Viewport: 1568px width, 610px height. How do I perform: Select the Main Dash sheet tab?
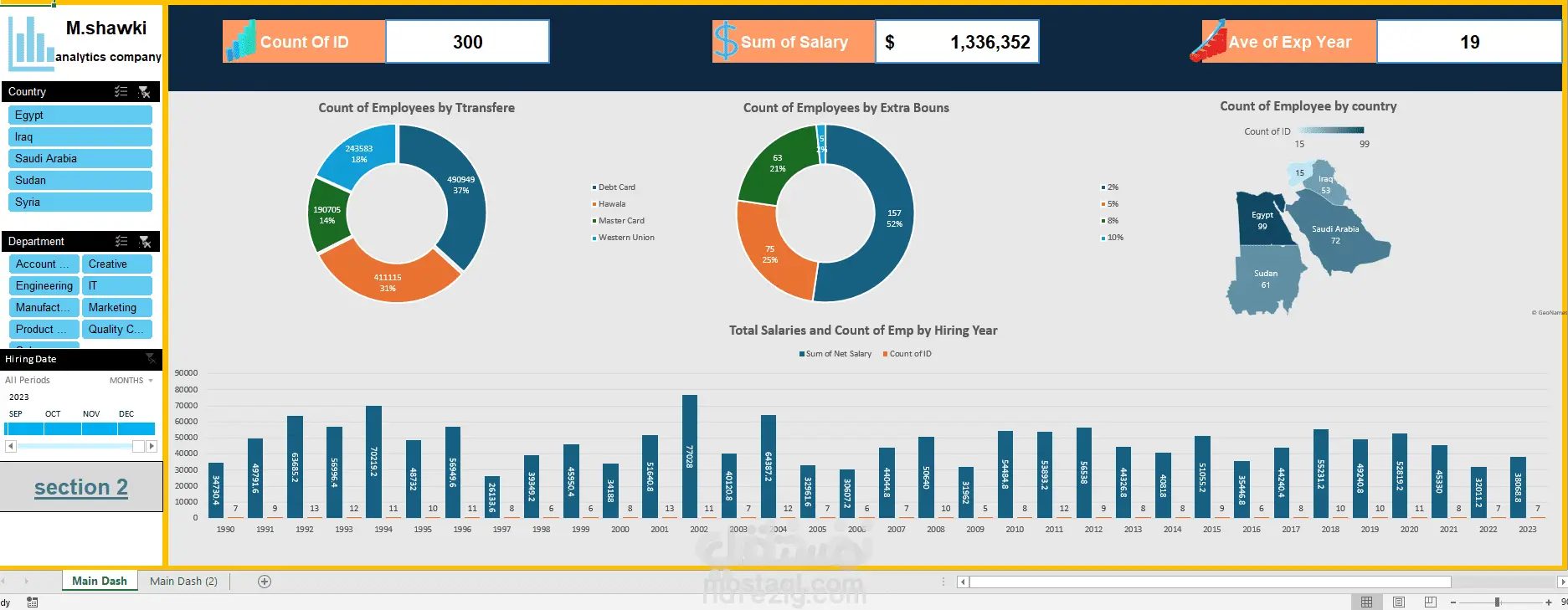pyautogui.click(x=100, y=582)
